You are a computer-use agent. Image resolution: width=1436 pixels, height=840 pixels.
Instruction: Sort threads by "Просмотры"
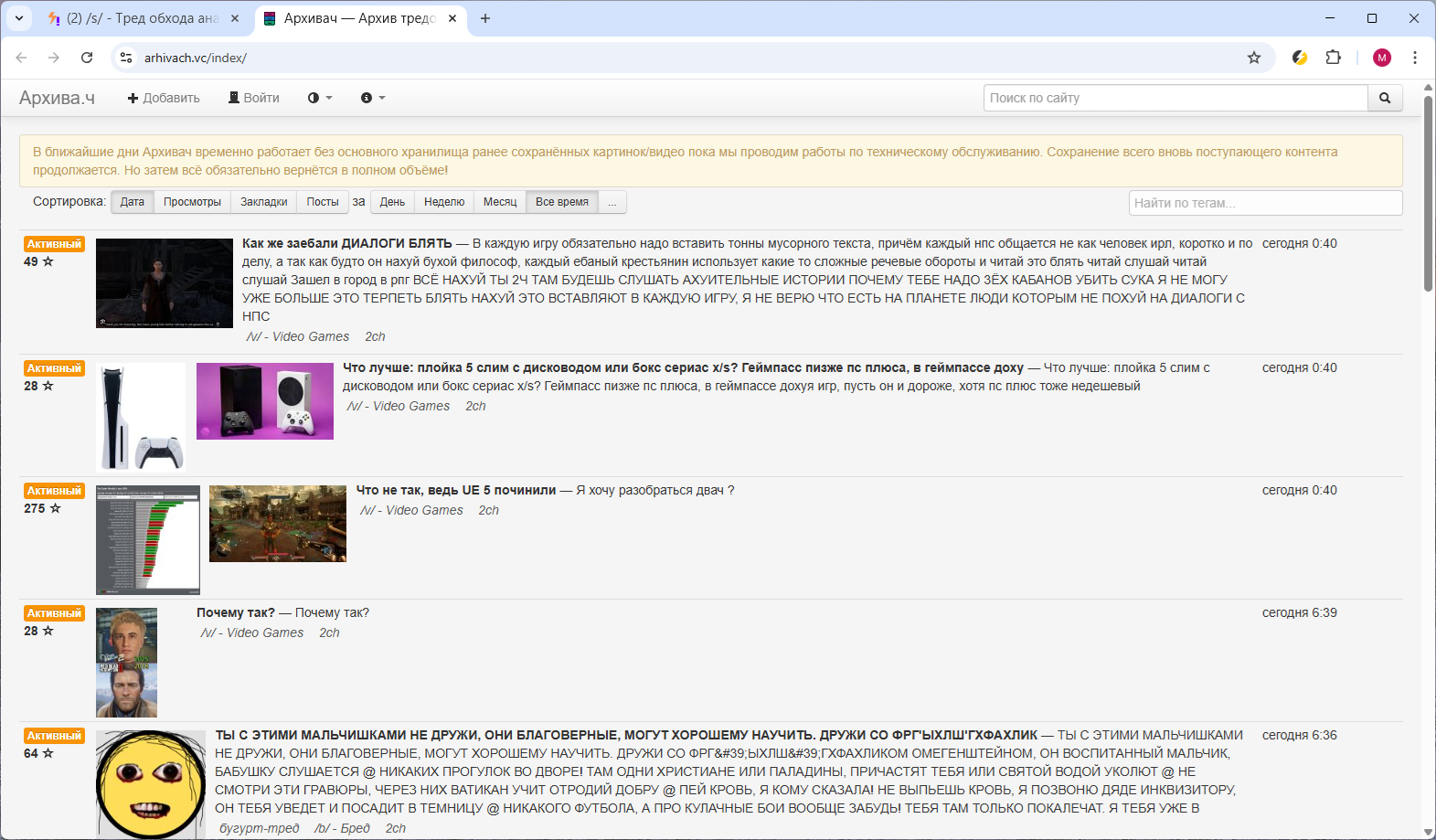(x=192, y=202)
